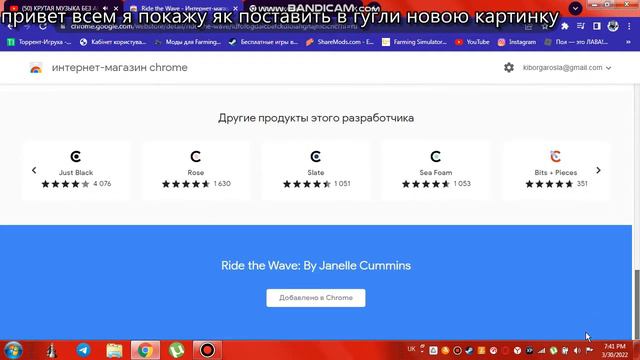Open File Explorer from the taskbar
The height and width of the screenshot is (360, 640).
[x=114, y=350]
